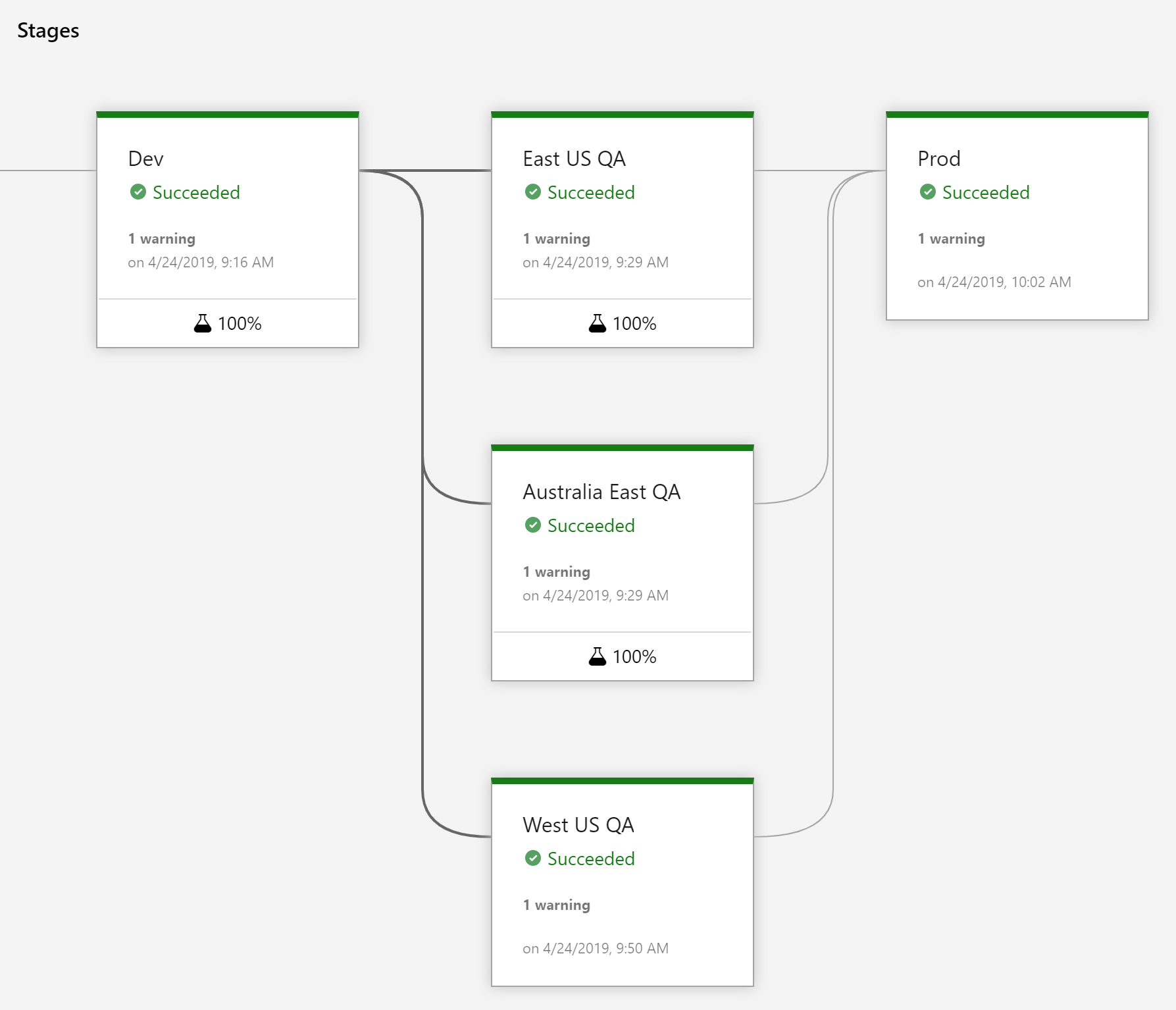Click the Australia East QA success checkmark icon
Screen dimensions: 1176x1010
[x=533, y=525]
